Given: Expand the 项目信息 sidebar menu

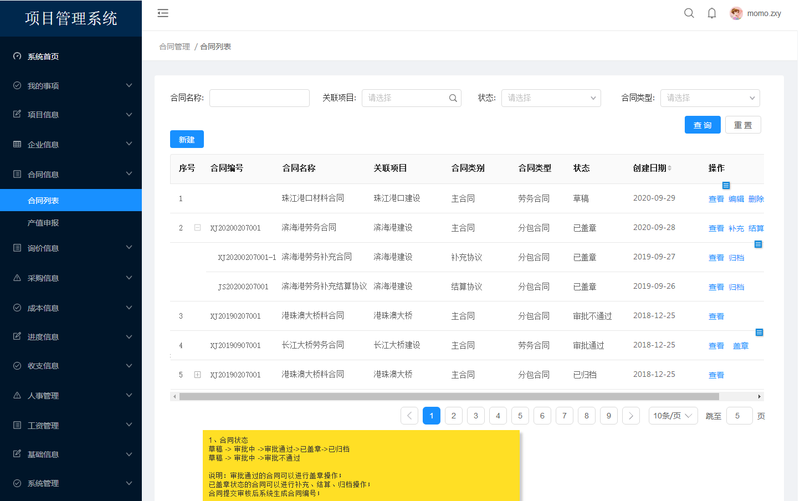Looking at the screenshot, I should pos(71,115).
